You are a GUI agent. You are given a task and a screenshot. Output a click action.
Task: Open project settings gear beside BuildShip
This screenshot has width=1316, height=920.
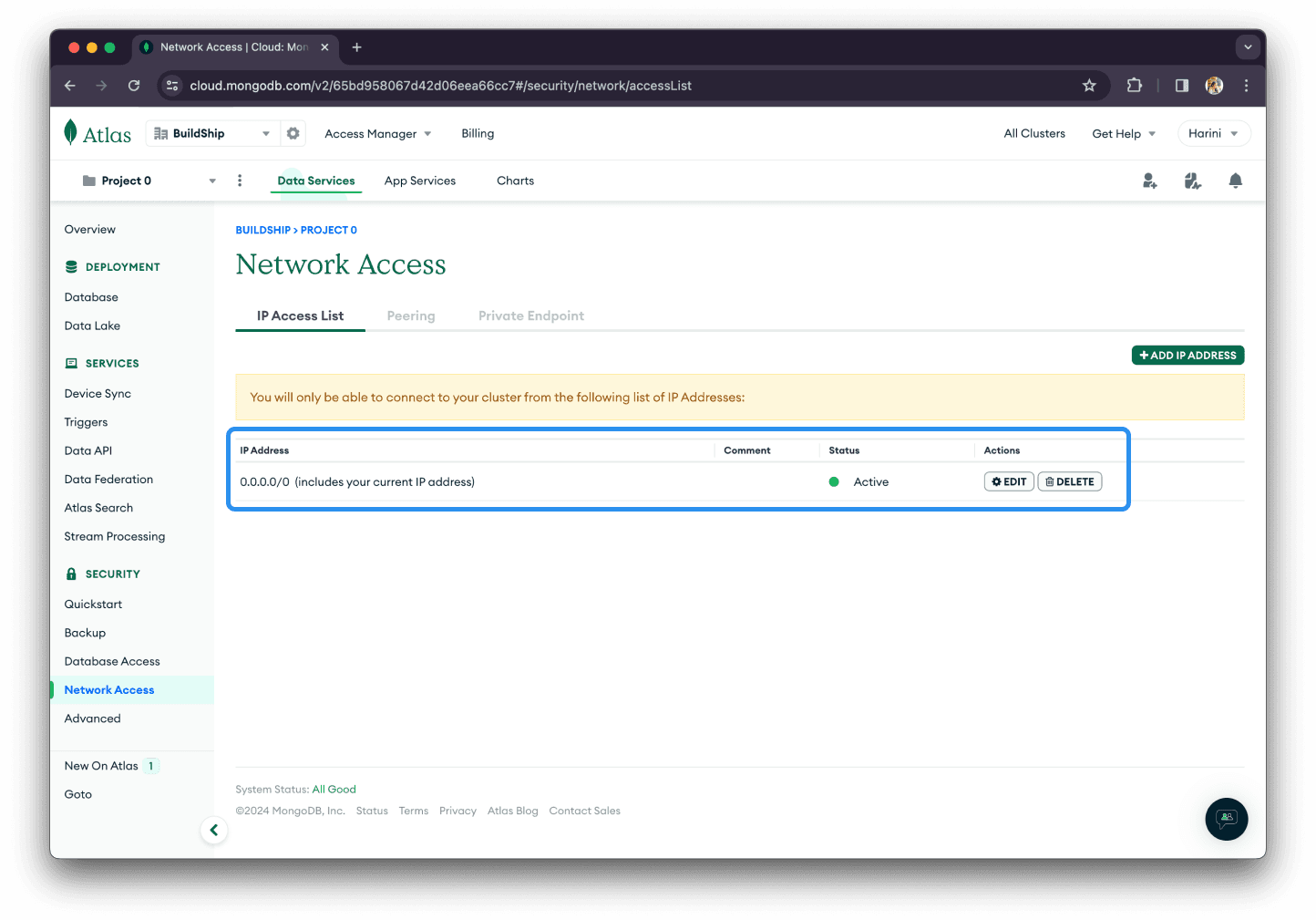pos(293,132)
